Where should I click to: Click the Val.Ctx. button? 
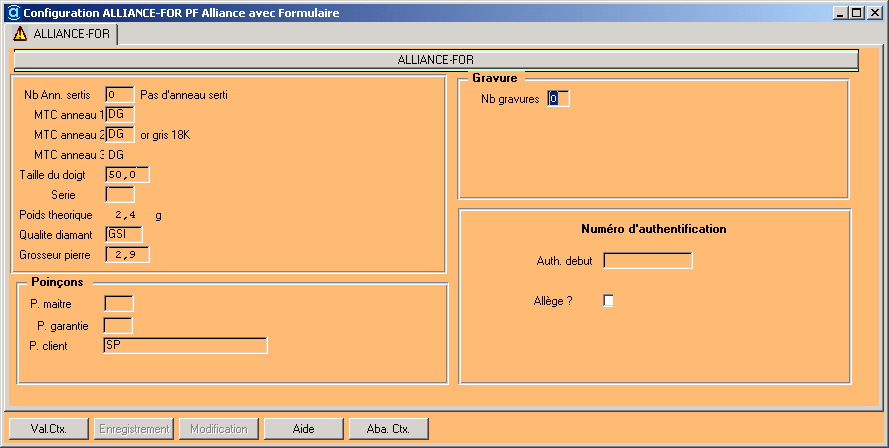tap(48, 429)
